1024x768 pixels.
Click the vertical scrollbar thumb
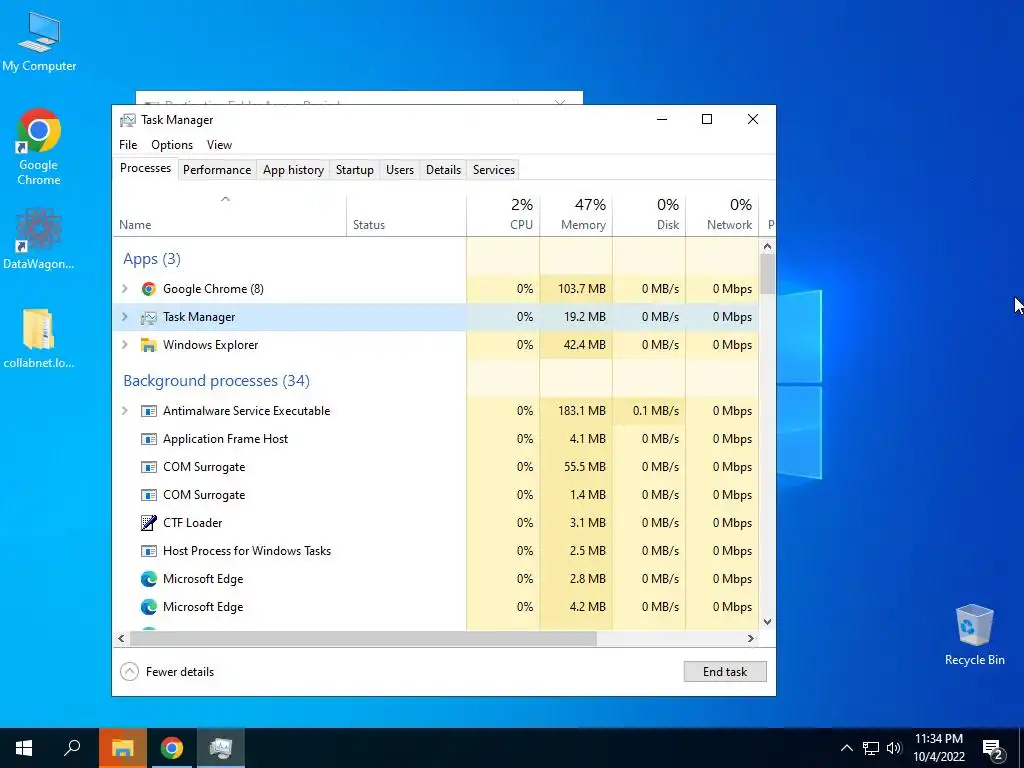[767, 274]
